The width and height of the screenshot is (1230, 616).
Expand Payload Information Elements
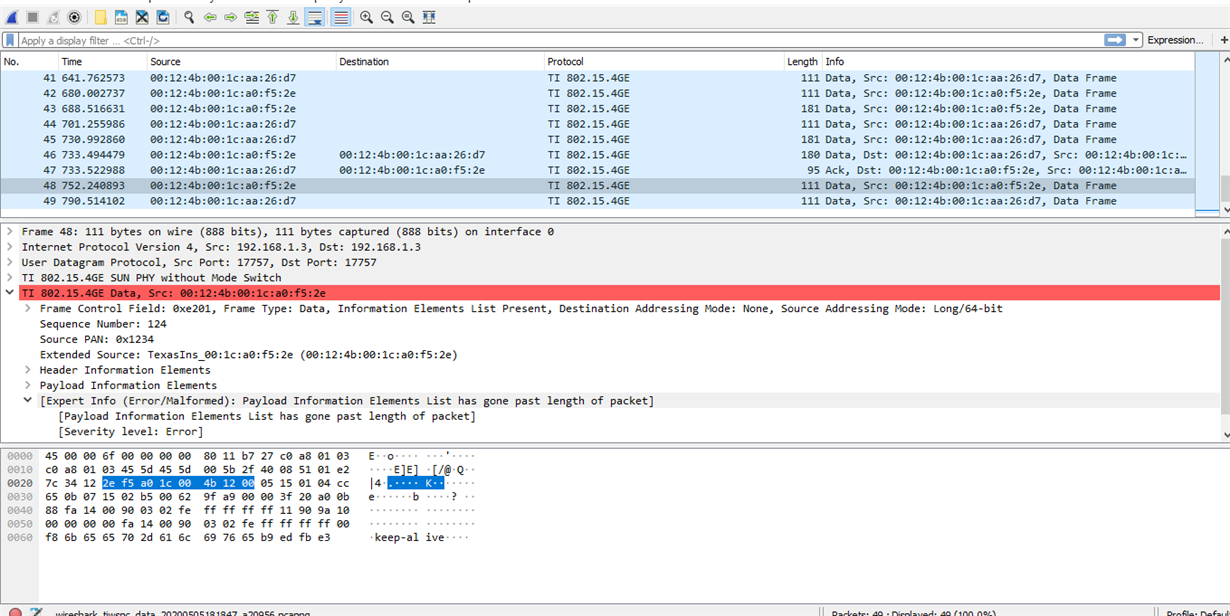pyautogui.click(x=28, y=385)
